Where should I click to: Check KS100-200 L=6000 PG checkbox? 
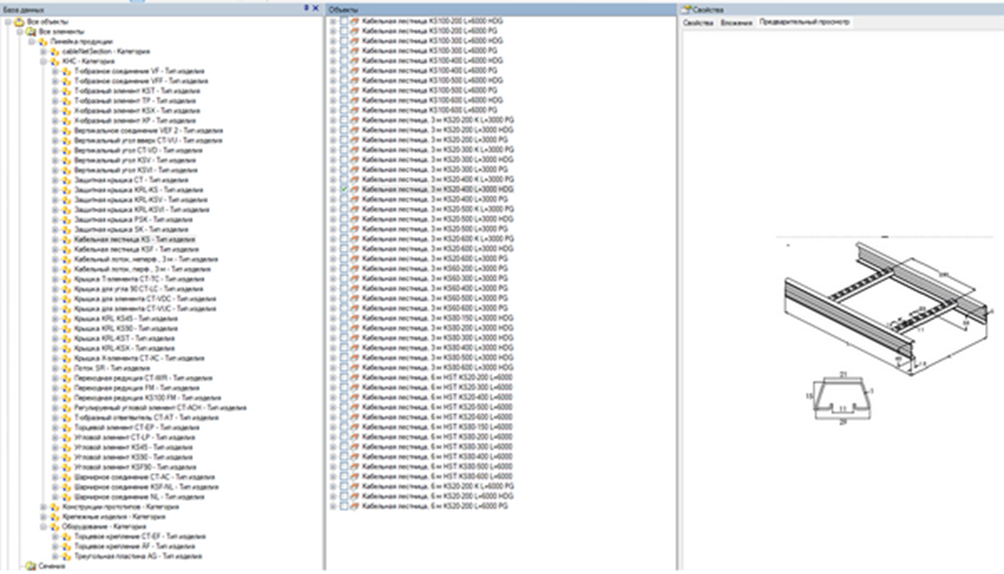[344, 31]
